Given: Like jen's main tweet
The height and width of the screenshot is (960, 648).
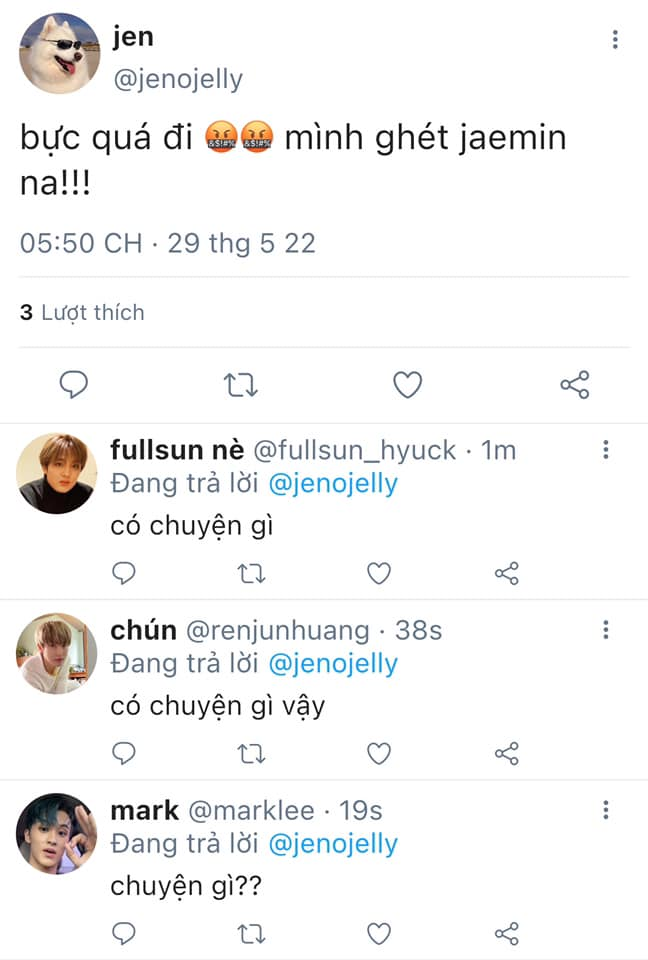Looking at the screenshot, I should pyautogui.click(x=407, y=385).
